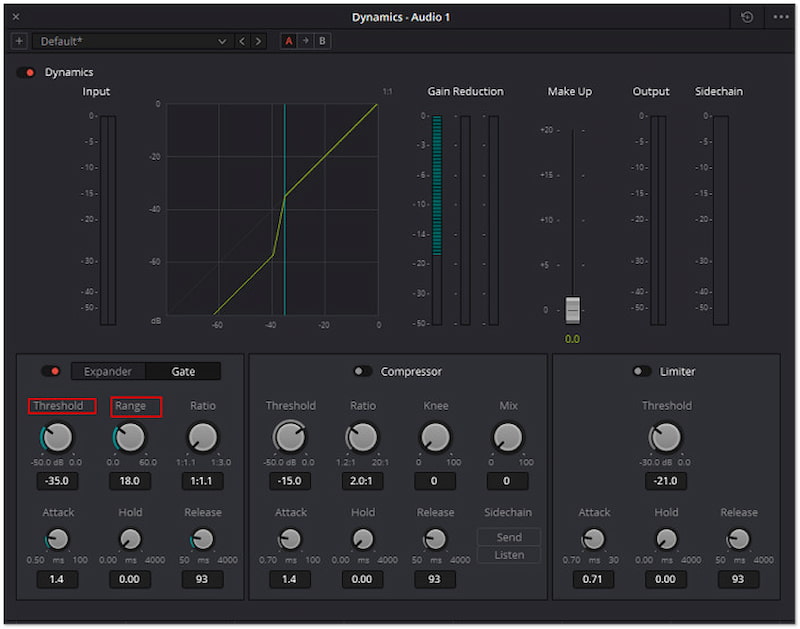Image resolution: width=800 pixels, height=629 pixels.
Task: Switch to Expander mode
Action: (x=108, y=371)
